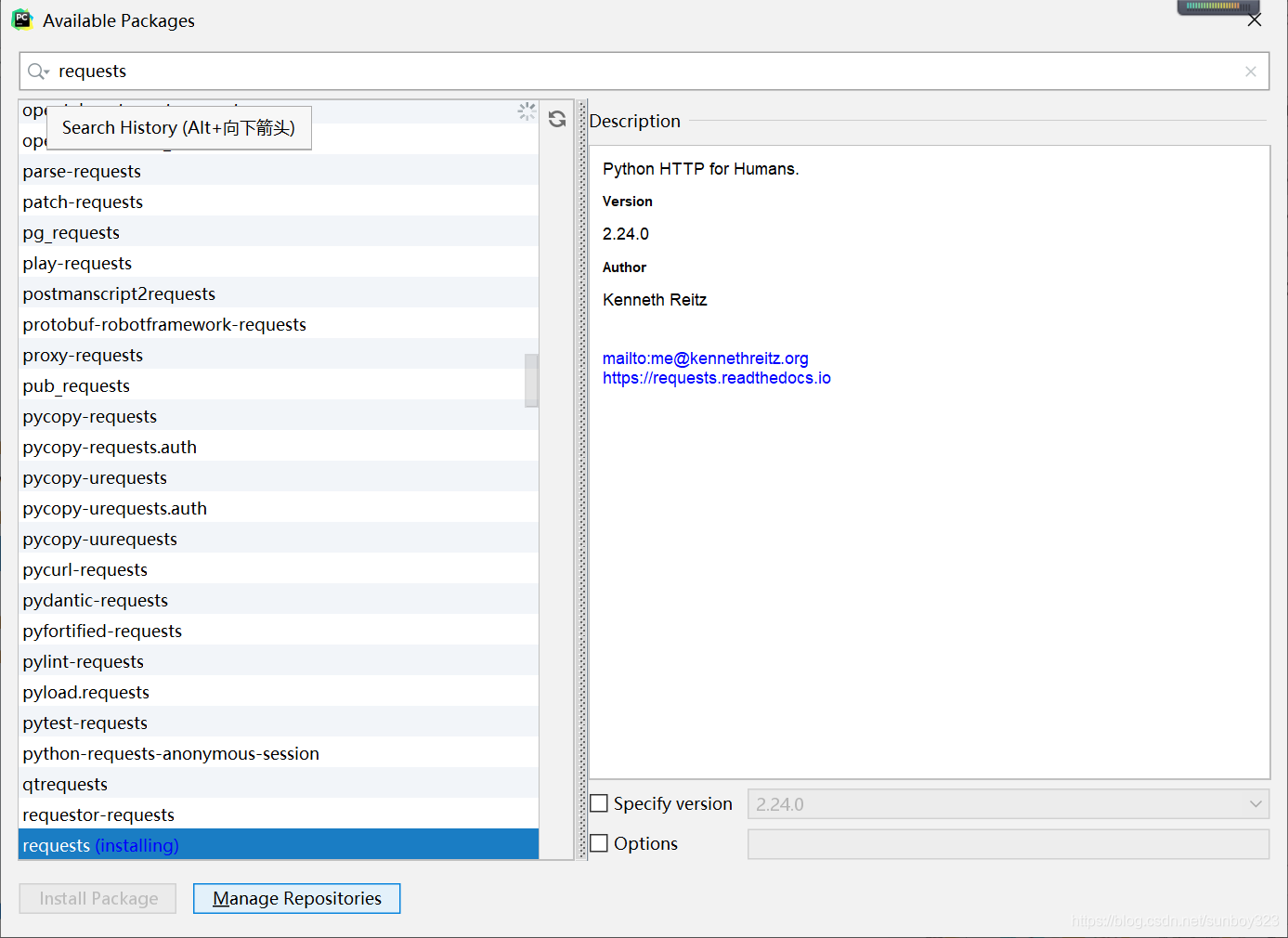The width and height of the screenshot is (1288, 938).
Task: Click the package list scrollbar thumb
Action: coord(531,380)
